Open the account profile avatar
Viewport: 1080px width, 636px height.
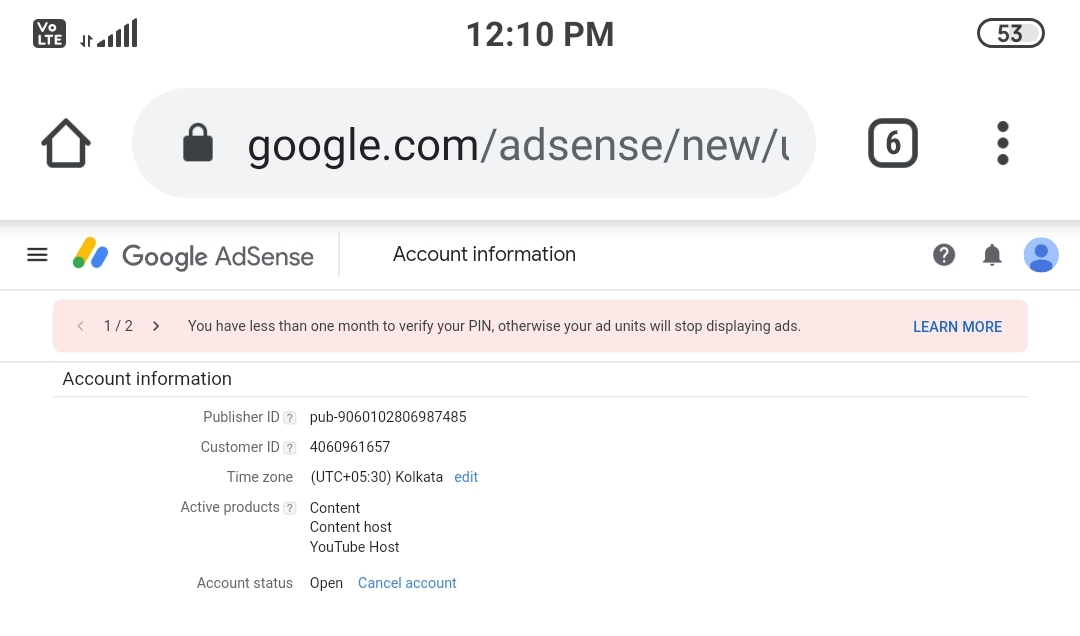click(x=1041, y=255)
